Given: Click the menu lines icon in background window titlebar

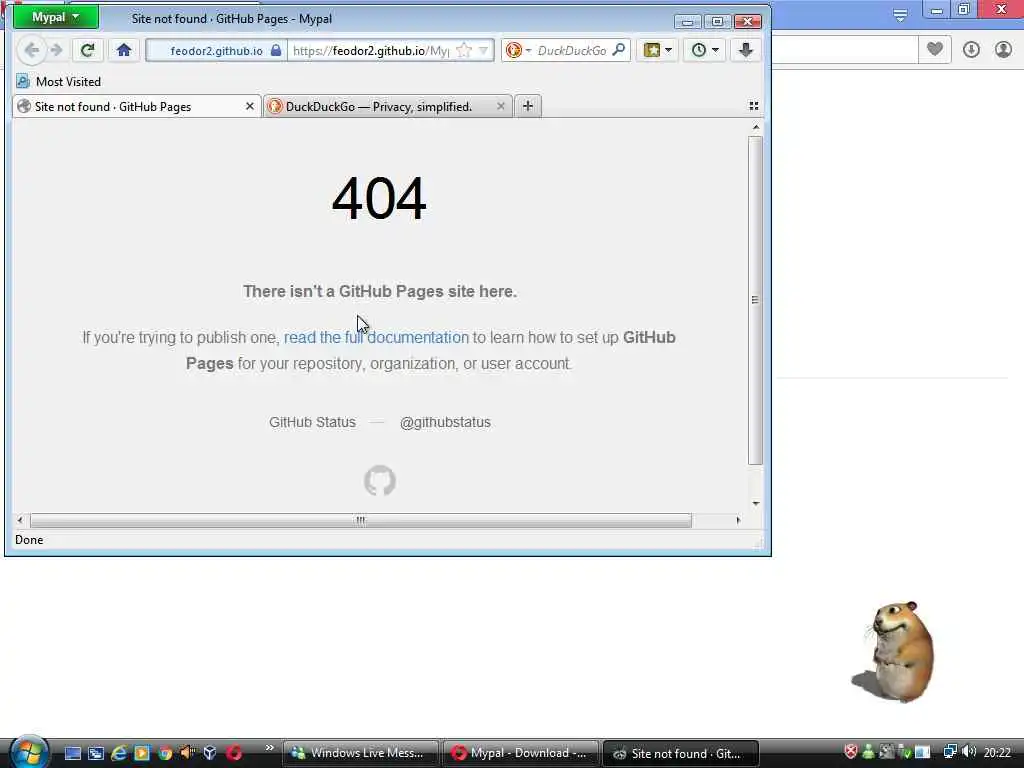Looking at the screenshot, I should [x=900, y=15].
